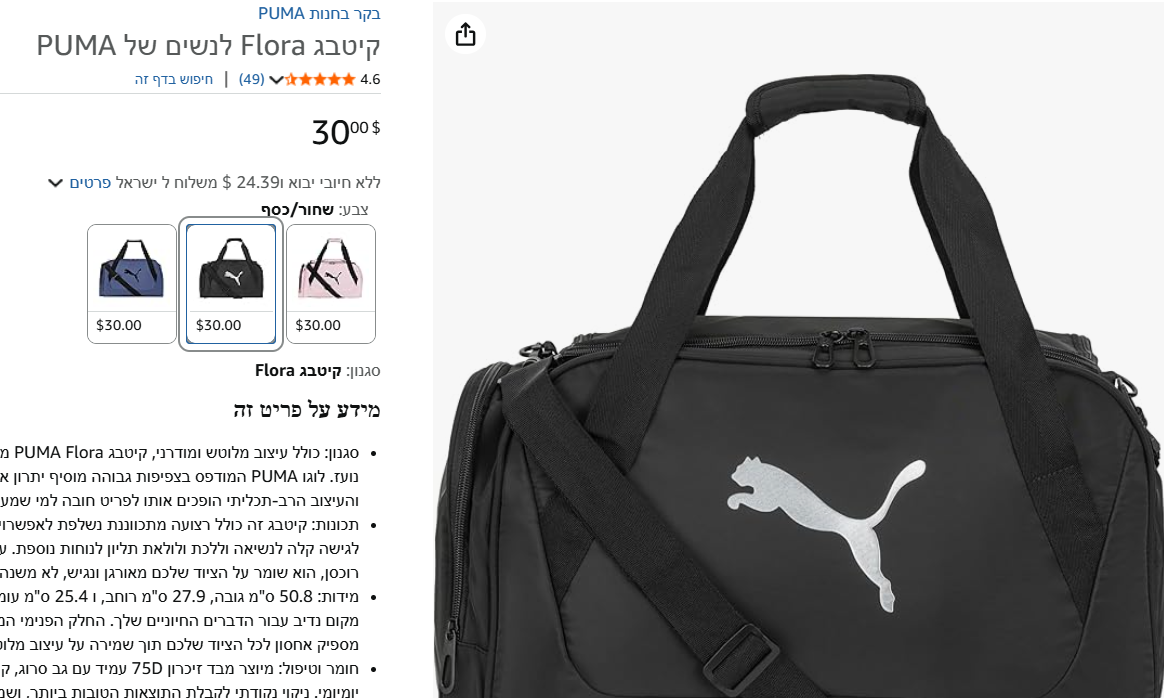This screenshot has height=698, width=1164.
Task: Open the (49) reviews count link
Action: point(252,79)
